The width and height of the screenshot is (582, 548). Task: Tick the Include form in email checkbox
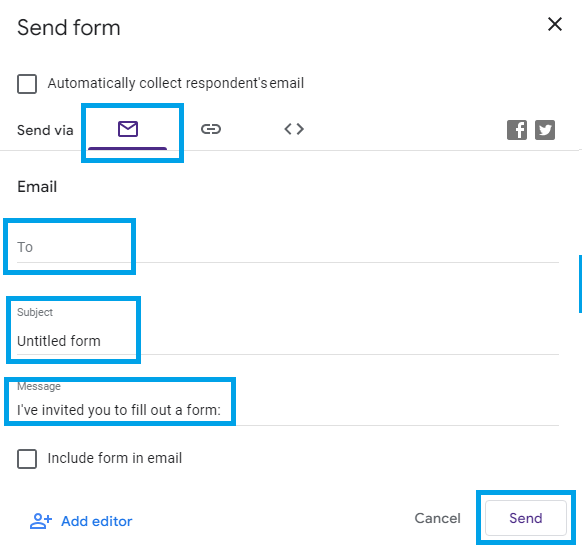[27, 459]
